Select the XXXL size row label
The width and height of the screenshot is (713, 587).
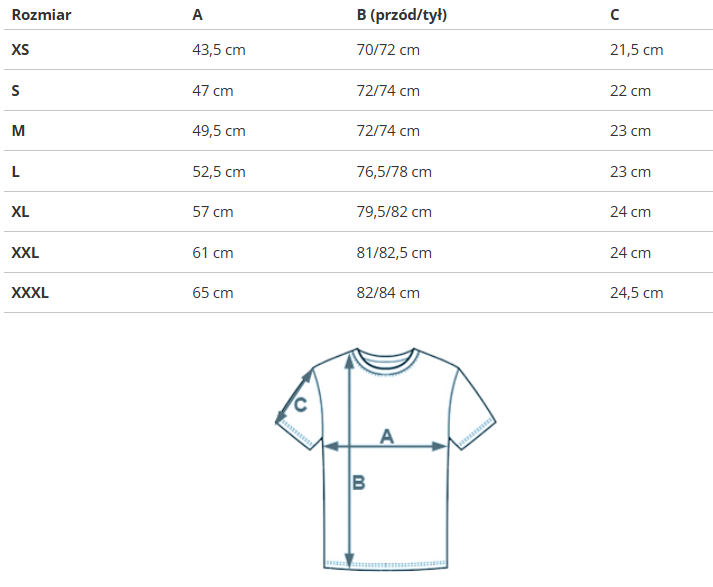tap(30, 293)
